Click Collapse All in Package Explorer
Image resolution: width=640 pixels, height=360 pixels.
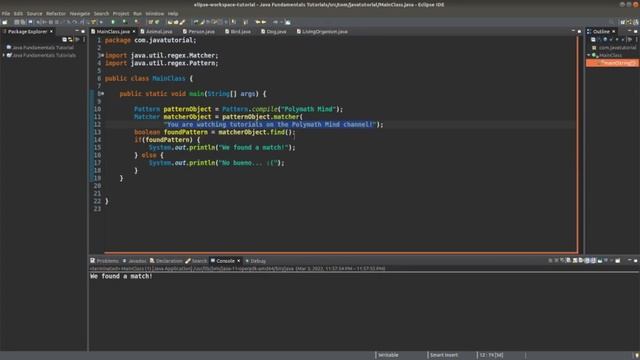tap(64, 40)
